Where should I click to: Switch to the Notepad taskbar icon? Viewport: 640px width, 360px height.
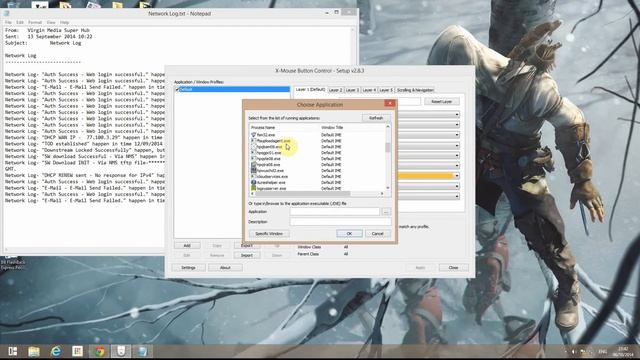click(x=142, y=351)
